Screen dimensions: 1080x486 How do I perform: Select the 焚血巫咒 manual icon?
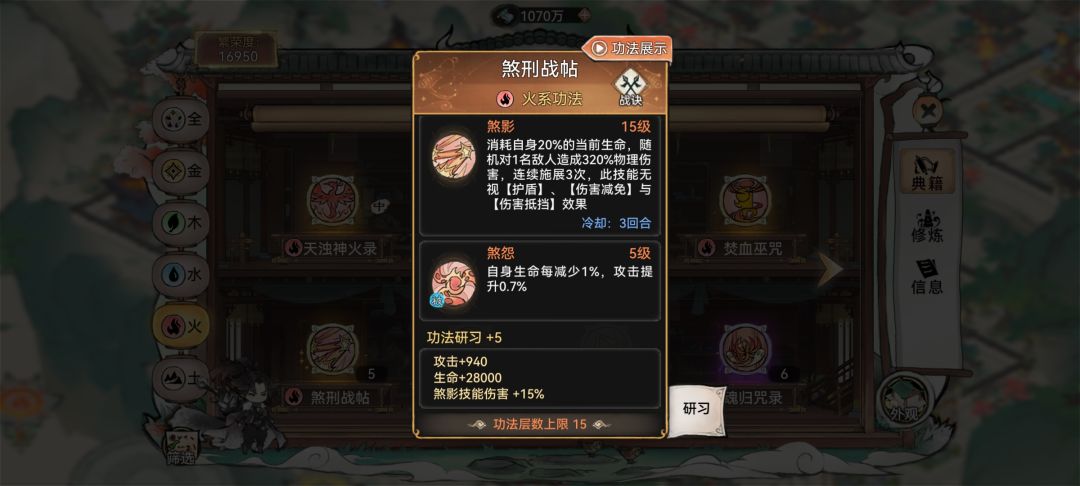pos(745,200)
